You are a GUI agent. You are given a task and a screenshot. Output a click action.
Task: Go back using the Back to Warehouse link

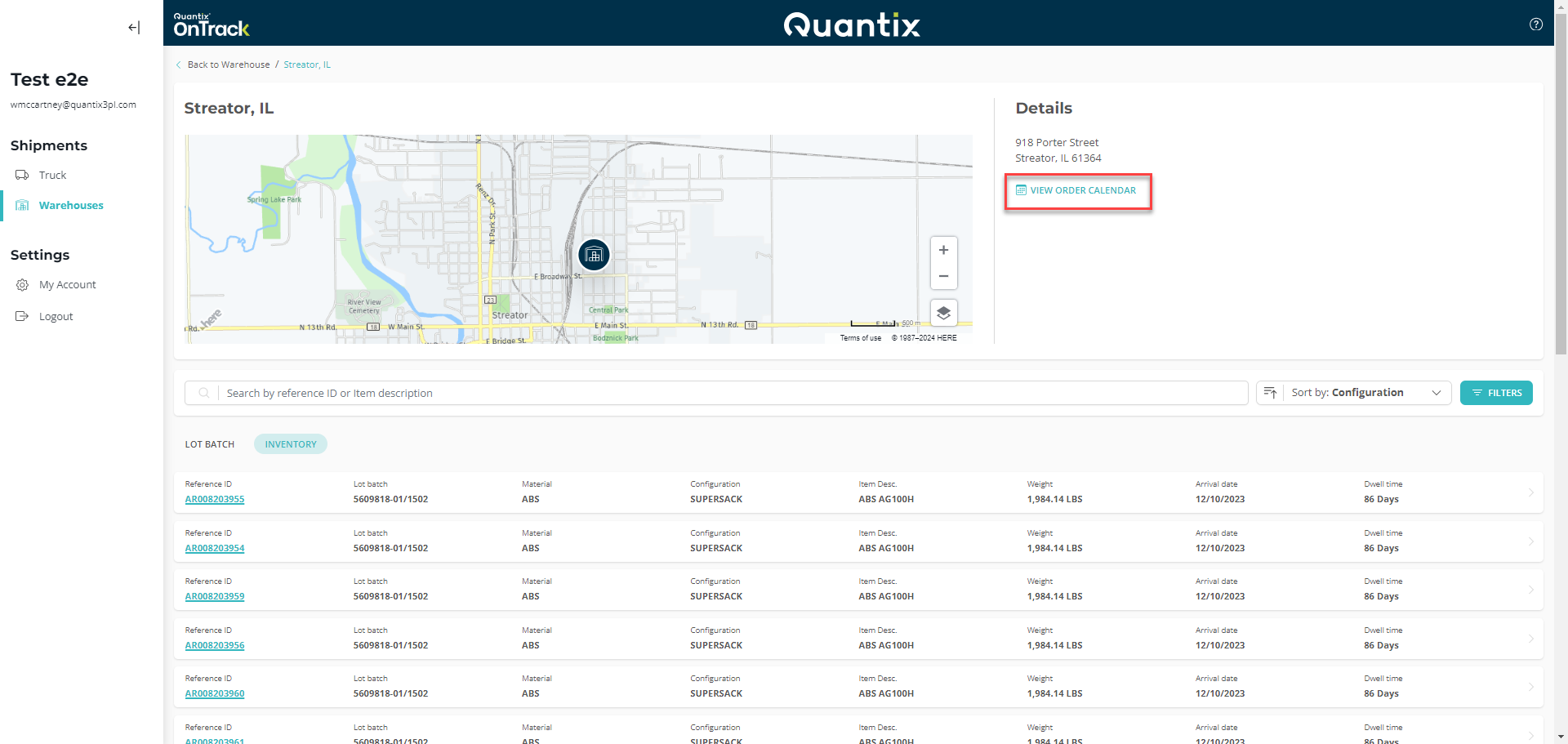click(x=229, y=64)
